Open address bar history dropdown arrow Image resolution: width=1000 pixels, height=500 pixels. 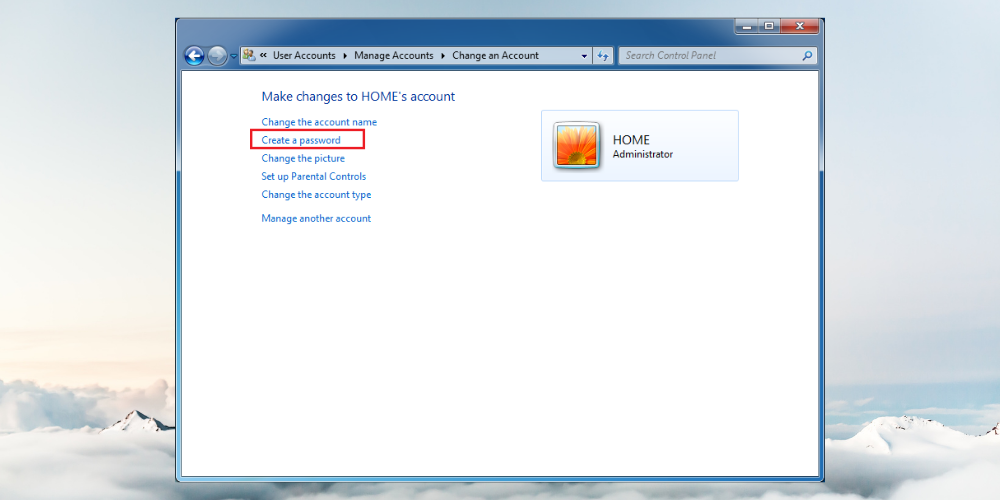coord(584,56)
